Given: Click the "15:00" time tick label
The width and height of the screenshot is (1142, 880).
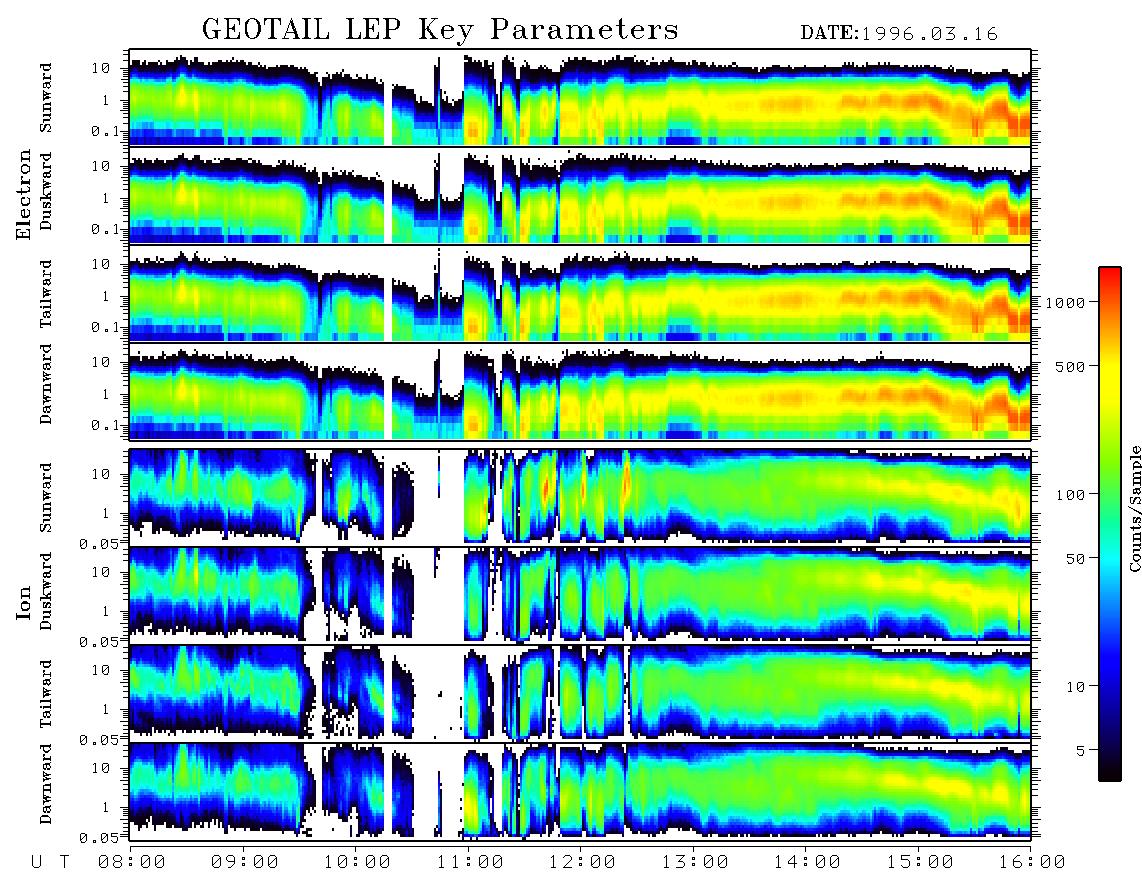Looking at the screenshot, I should coord(920,862).
